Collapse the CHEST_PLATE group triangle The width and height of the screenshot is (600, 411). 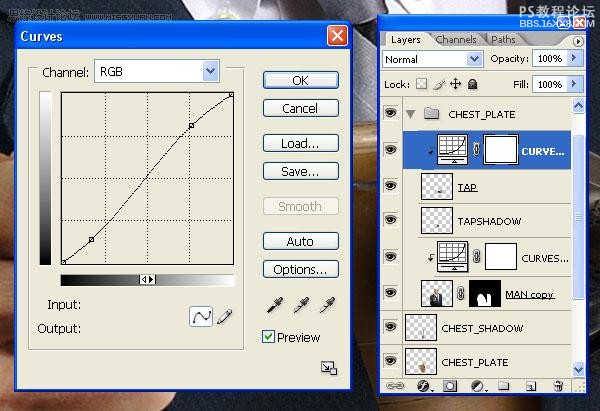pos(411,114)
